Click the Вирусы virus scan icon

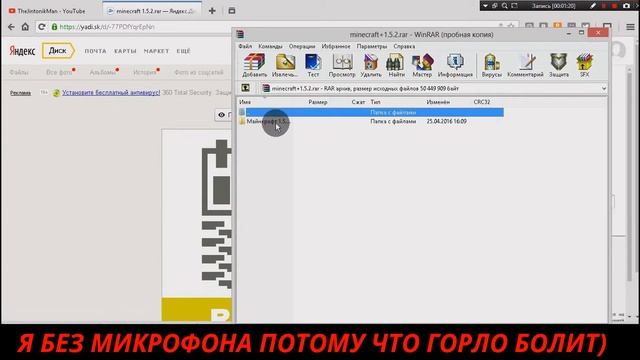pos(491,65)
